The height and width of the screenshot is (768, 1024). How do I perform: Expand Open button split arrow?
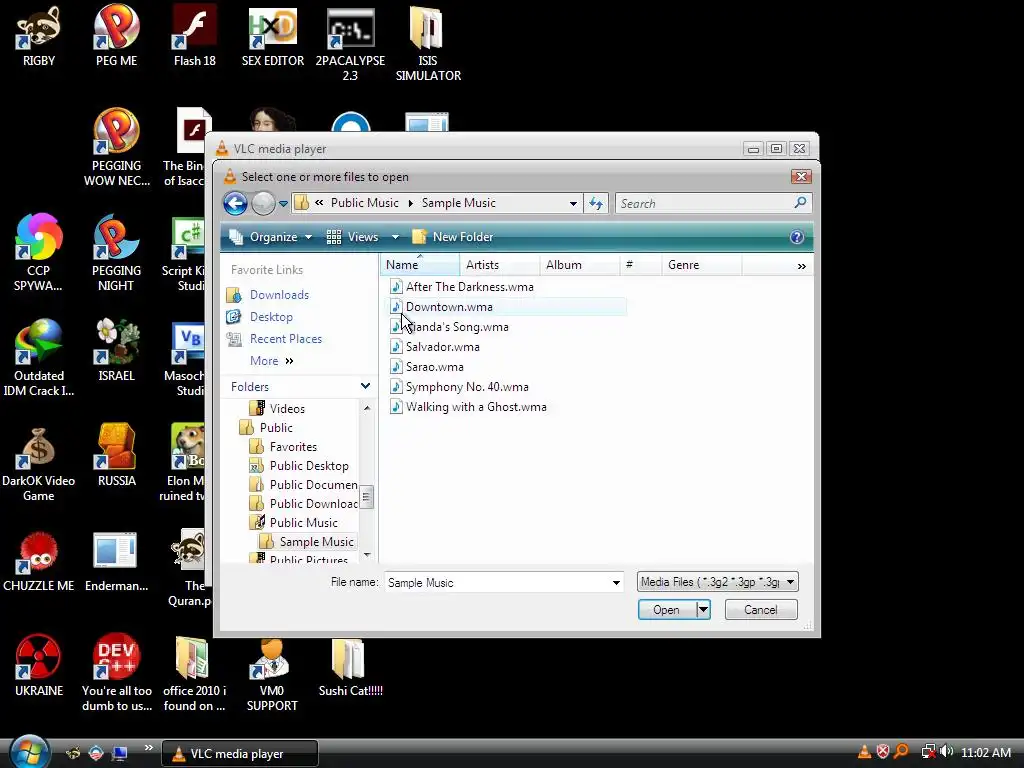pyautogui.click(x=703, y=610)
